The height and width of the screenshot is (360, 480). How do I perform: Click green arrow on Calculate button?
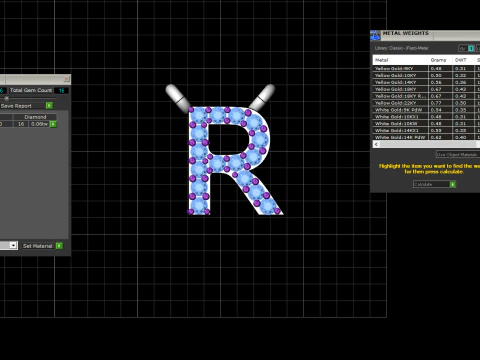coord(453,184)
